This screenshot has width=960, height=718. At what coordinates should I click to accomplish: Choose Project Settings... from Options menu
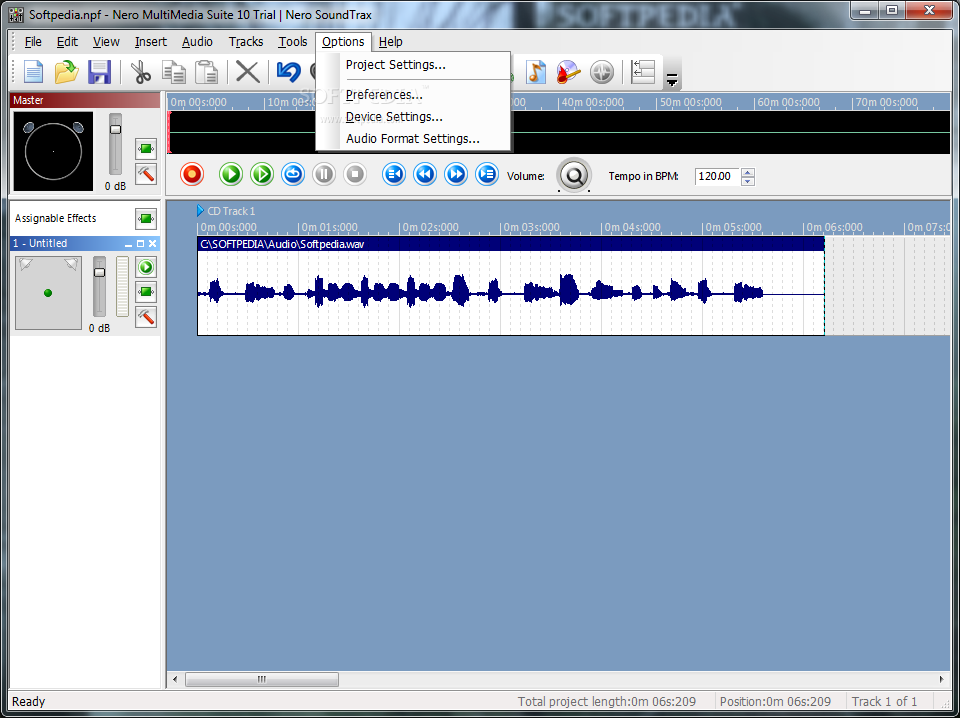point(413,65)
